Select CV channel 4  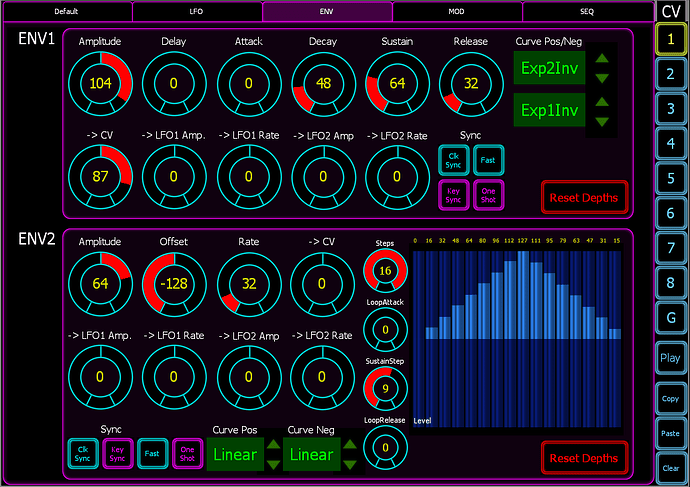tap(671, 143)
